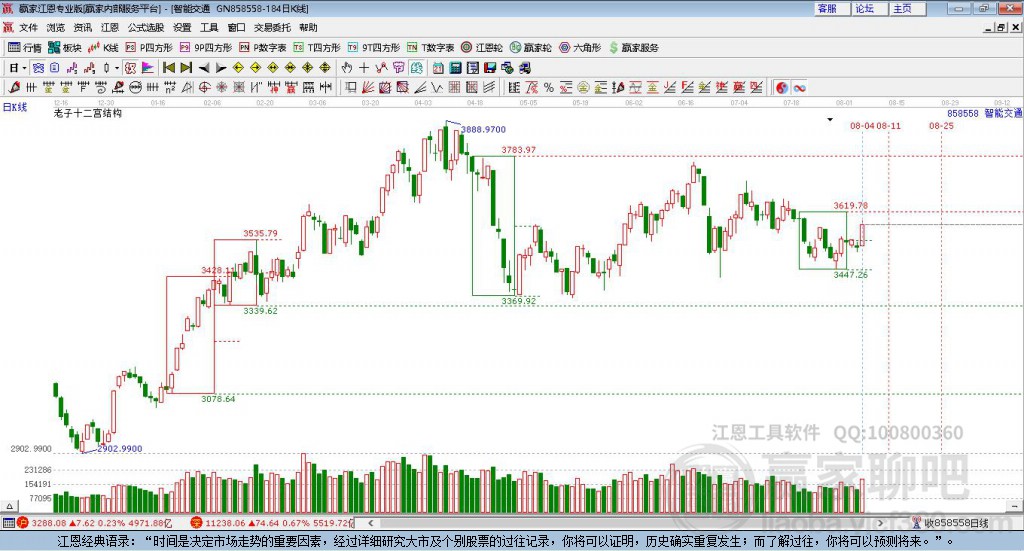
Task: Click the 08-04 date marker
Action: point(862,125)
